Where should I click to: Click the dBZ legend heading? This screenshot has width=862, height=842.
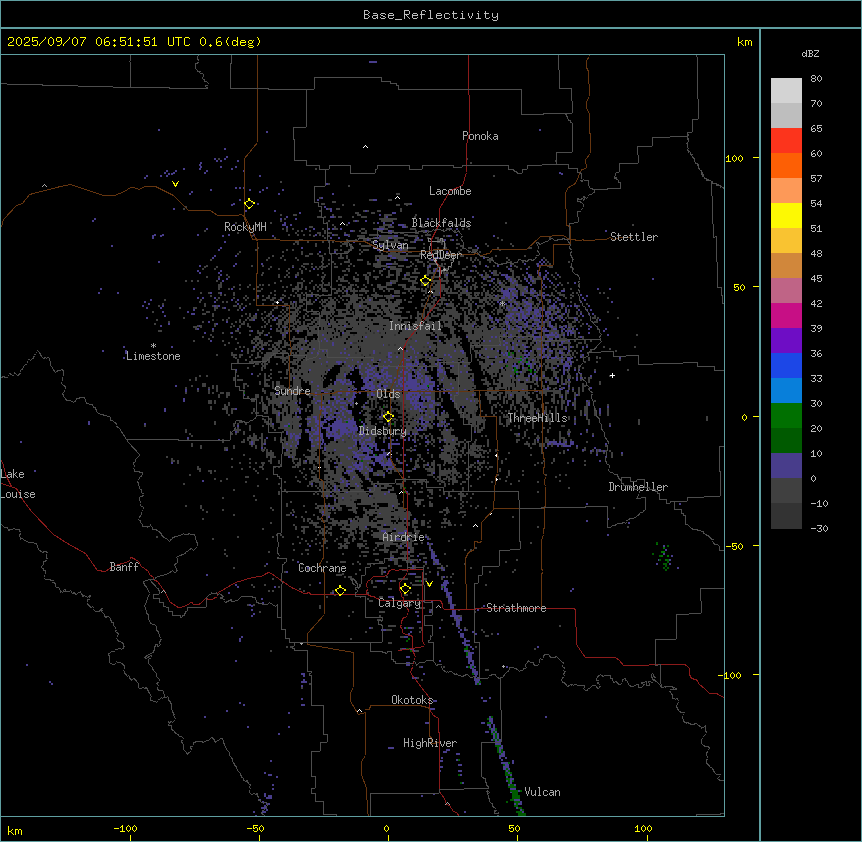pos(810,53)
